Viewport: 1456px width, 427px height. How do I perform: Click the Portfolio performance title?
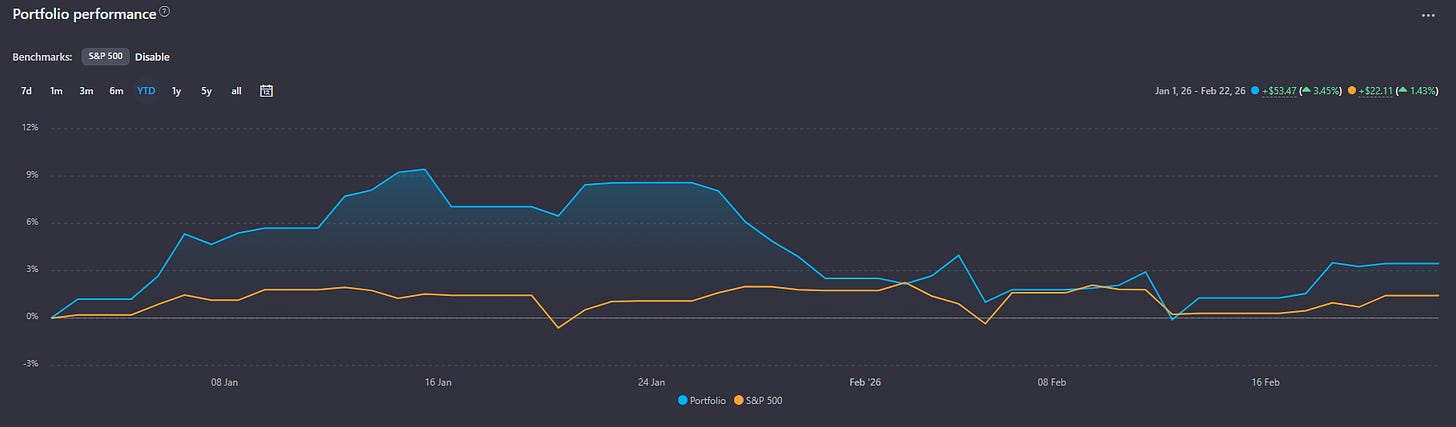84,14
